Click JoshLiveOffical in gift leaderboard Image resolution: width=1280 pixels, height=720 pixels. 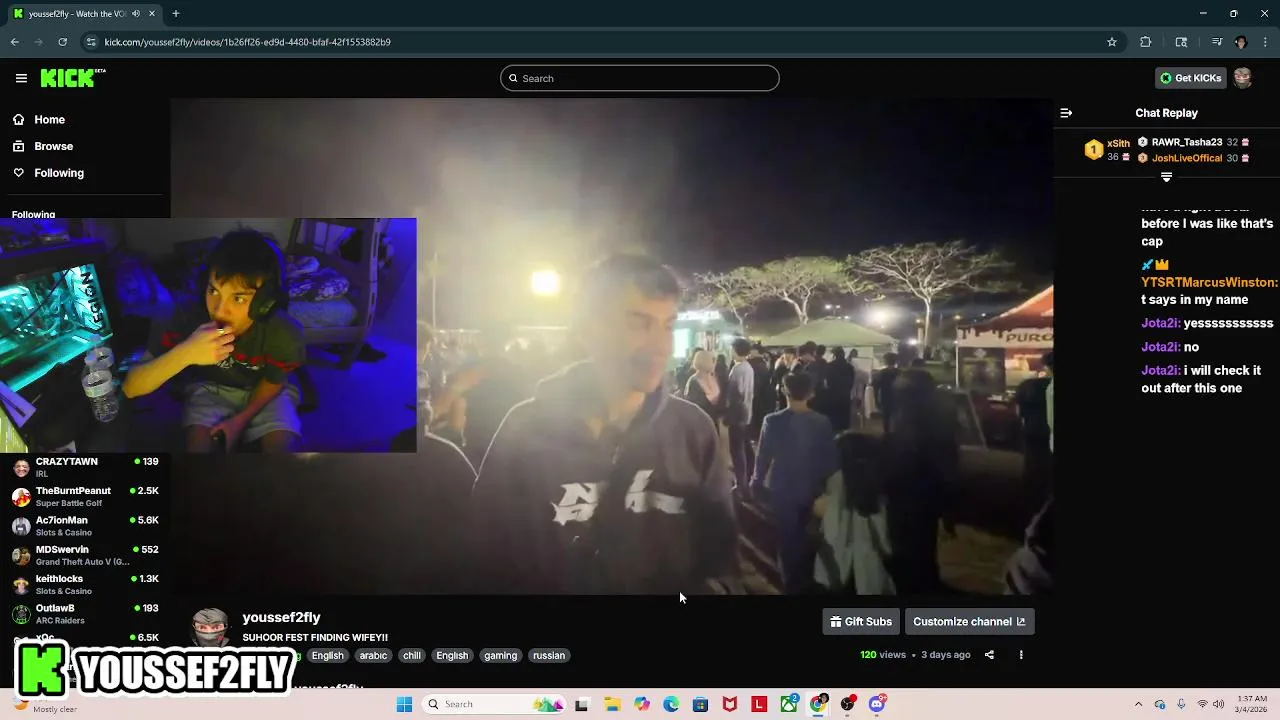click(1187, 158)
